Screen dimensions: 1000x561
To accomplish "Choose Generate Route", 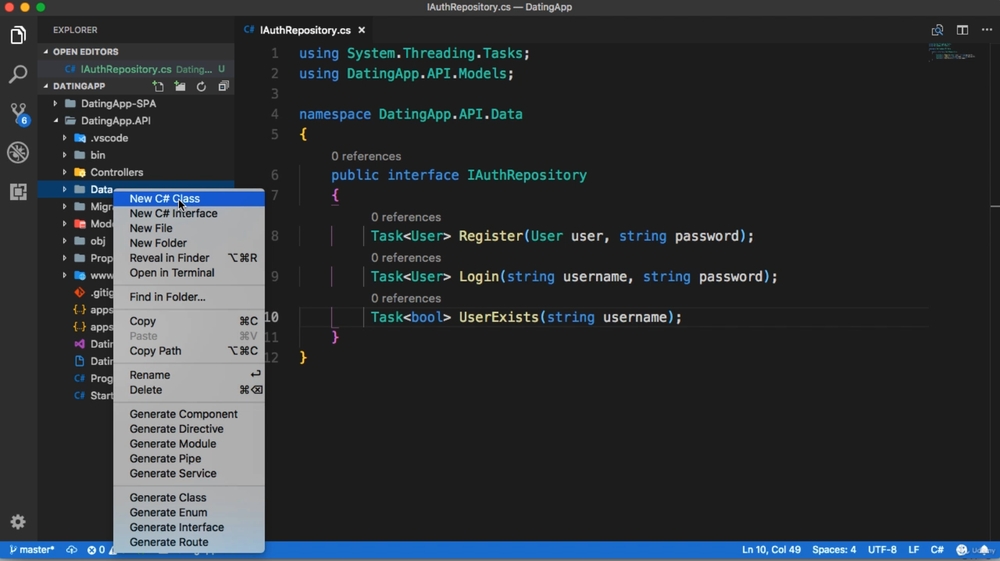I will tap(189, 543).
